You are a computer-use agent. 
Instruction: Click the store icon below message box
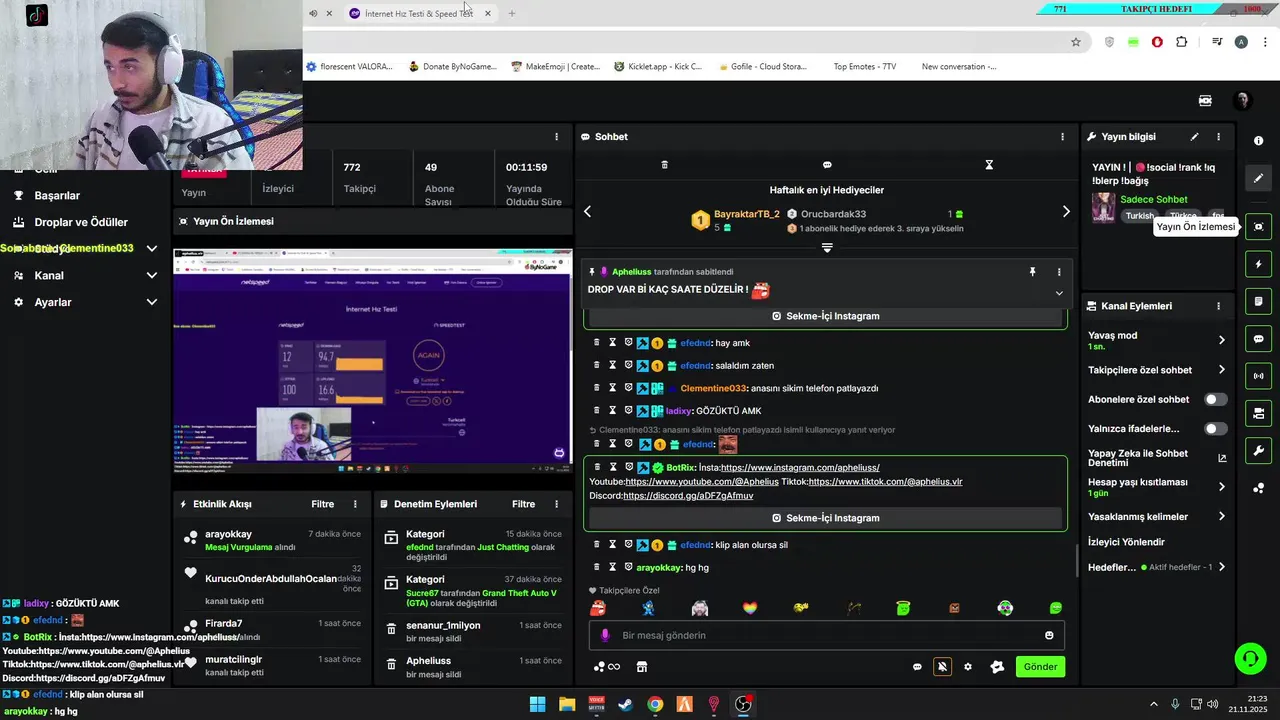coord(642,667)
